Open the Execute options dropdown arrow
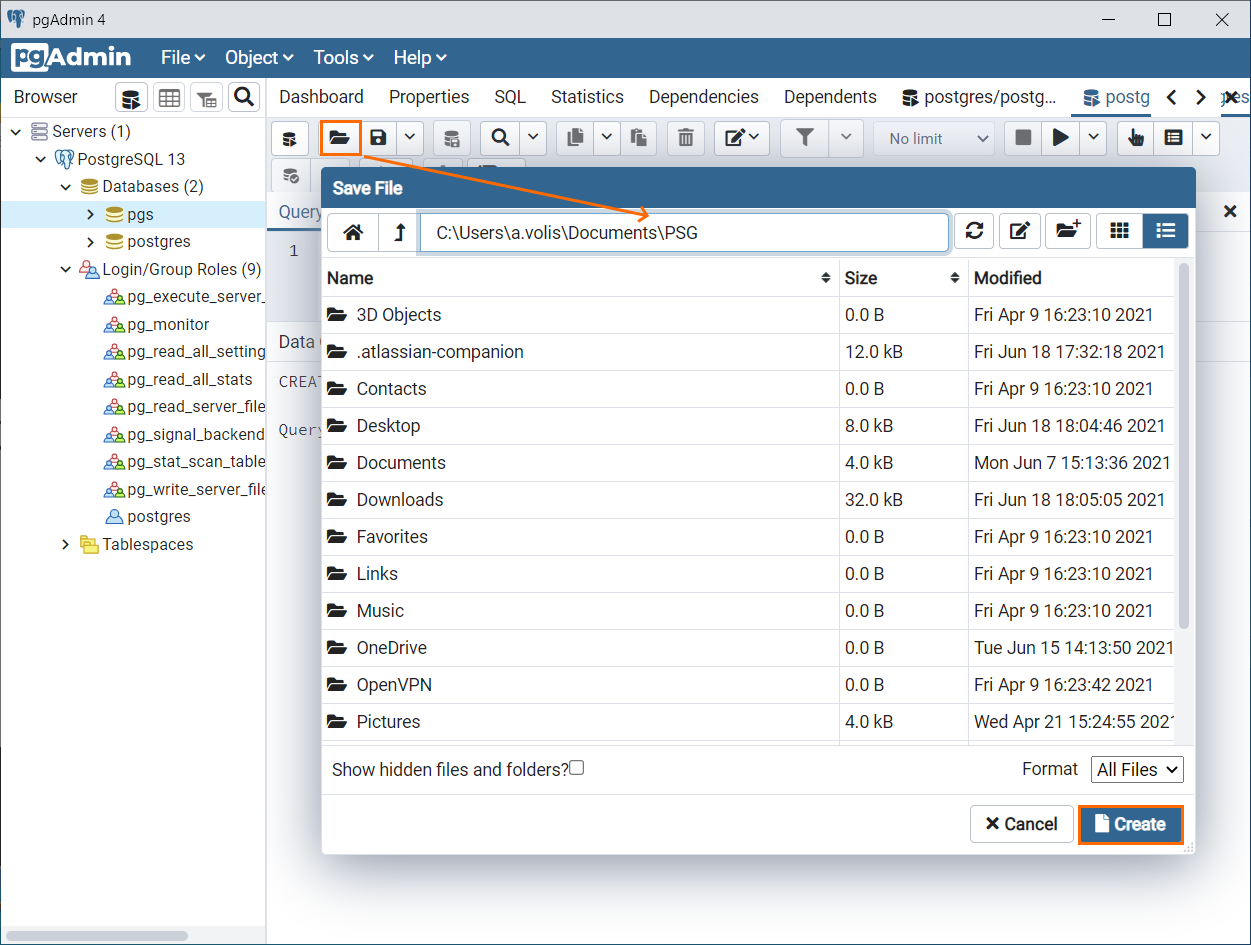 (1093, 138)
